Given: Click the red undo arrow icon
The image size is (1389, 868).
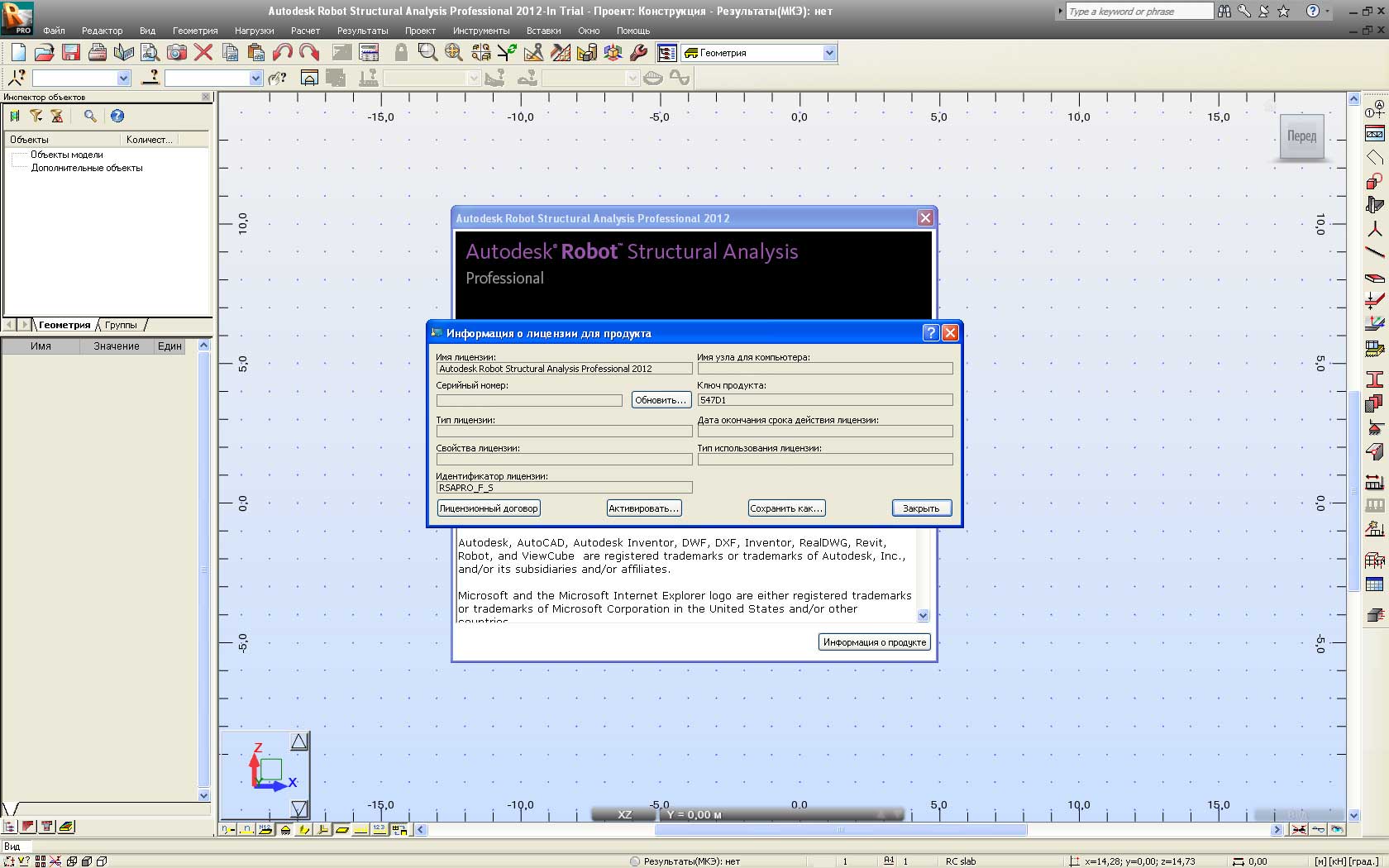Looking at the screenshot, I should coord(283,53).
